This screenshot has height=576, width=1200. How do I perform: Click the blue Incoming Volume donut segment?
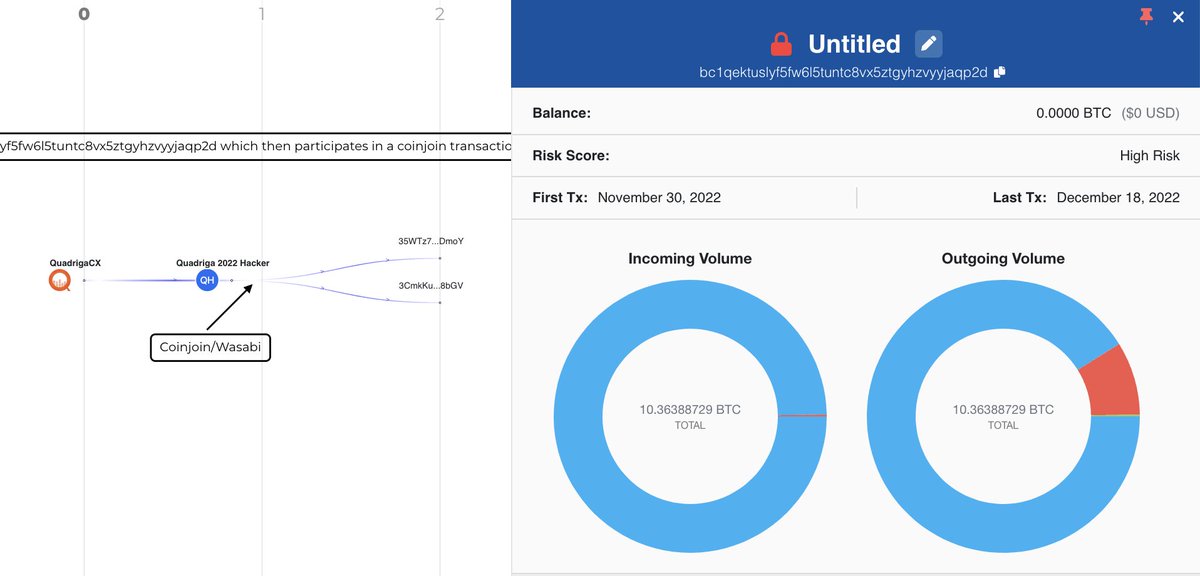(x=578, y=416)
